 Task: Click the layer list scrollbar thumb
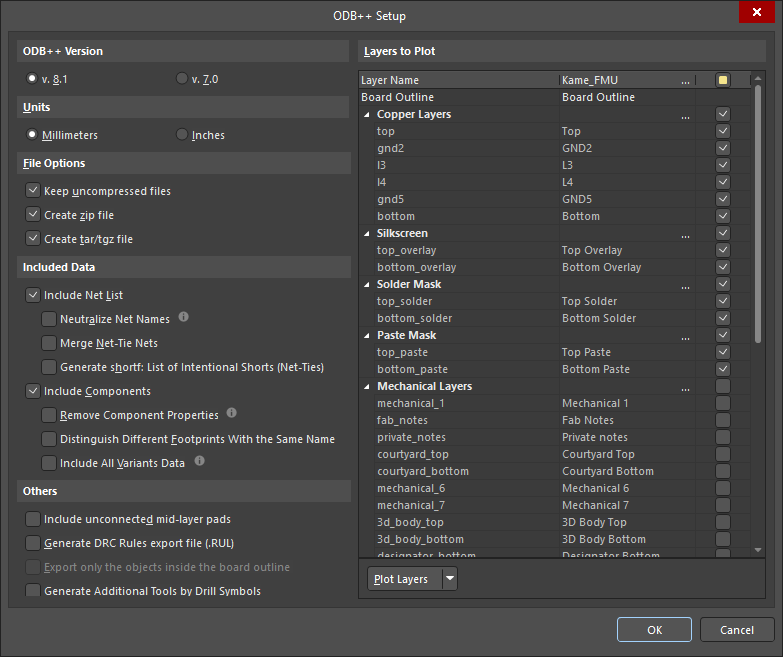(x=758, y=214)
